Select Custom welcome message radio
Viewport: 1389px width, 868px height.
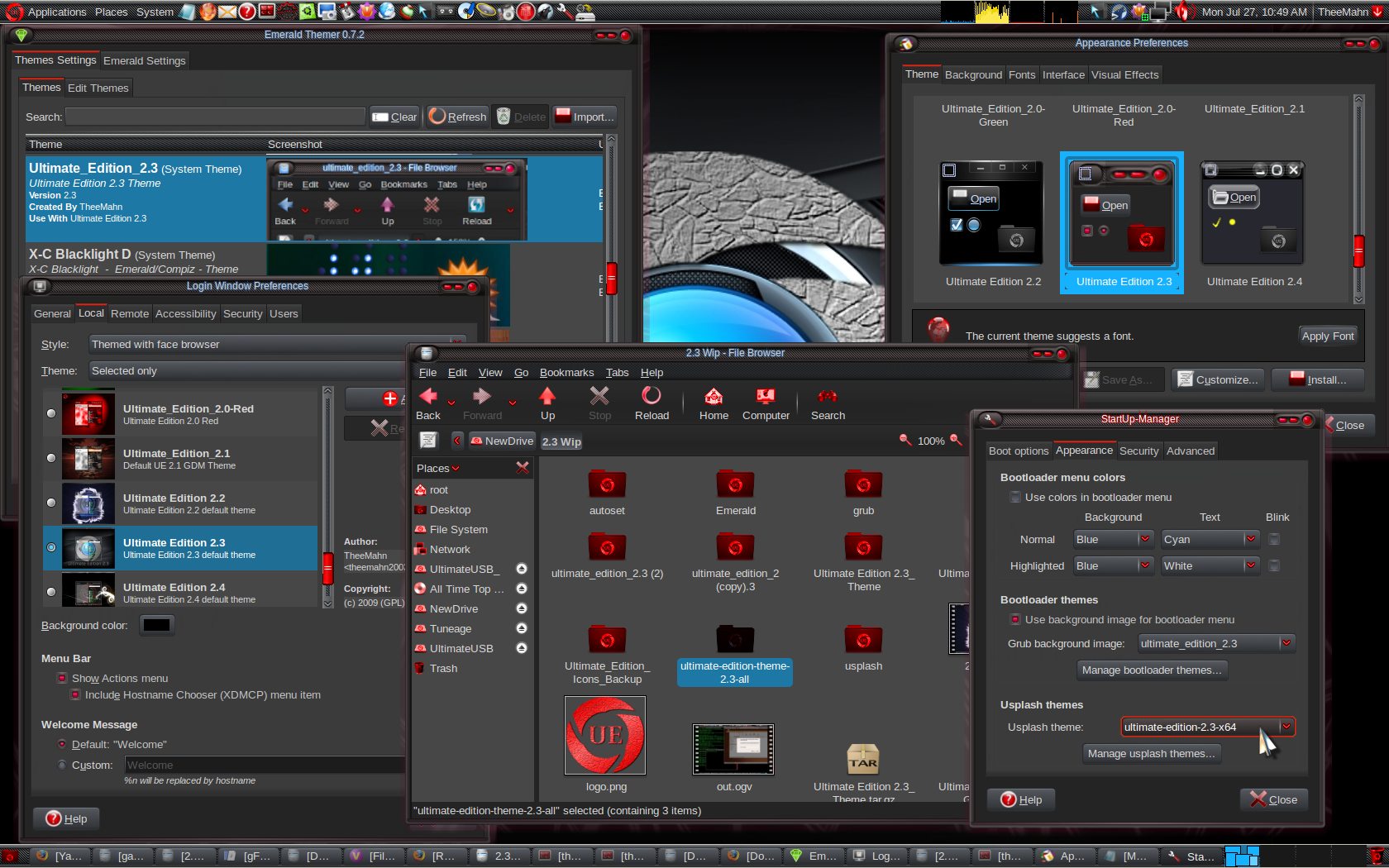pyautogui.click(x=62, y=765)
